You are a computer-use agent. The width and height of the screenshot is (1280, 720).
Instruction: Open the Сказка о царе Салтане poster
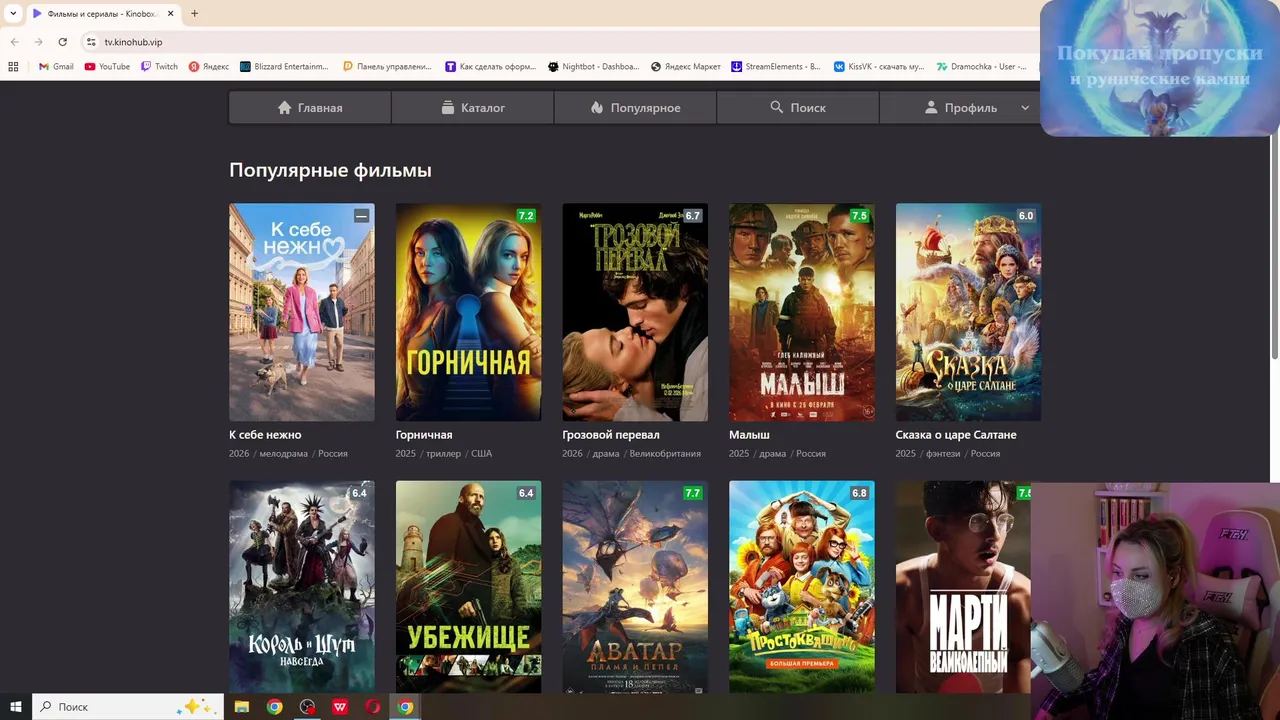pyautogui.click(x=968, y=312)
